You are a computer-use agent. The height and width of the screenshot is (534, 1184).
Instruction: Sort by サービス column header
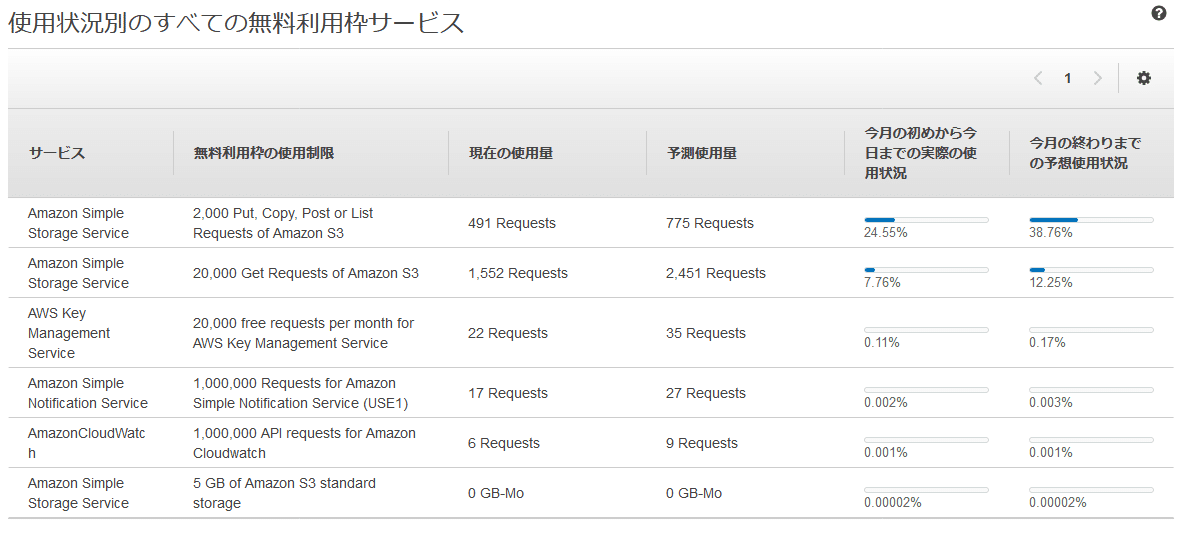click(57, 153)
